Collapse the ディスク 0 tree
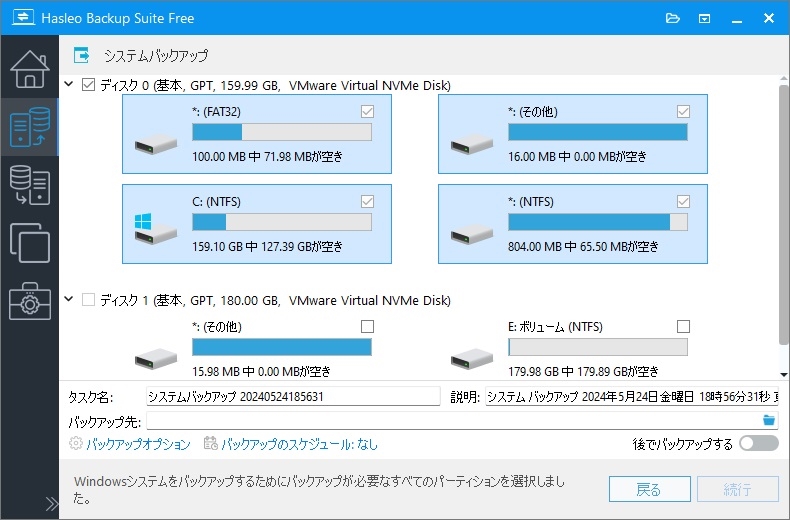Viewport: 790px width, 520px height. pyautogui.click(x=69, y=84)
